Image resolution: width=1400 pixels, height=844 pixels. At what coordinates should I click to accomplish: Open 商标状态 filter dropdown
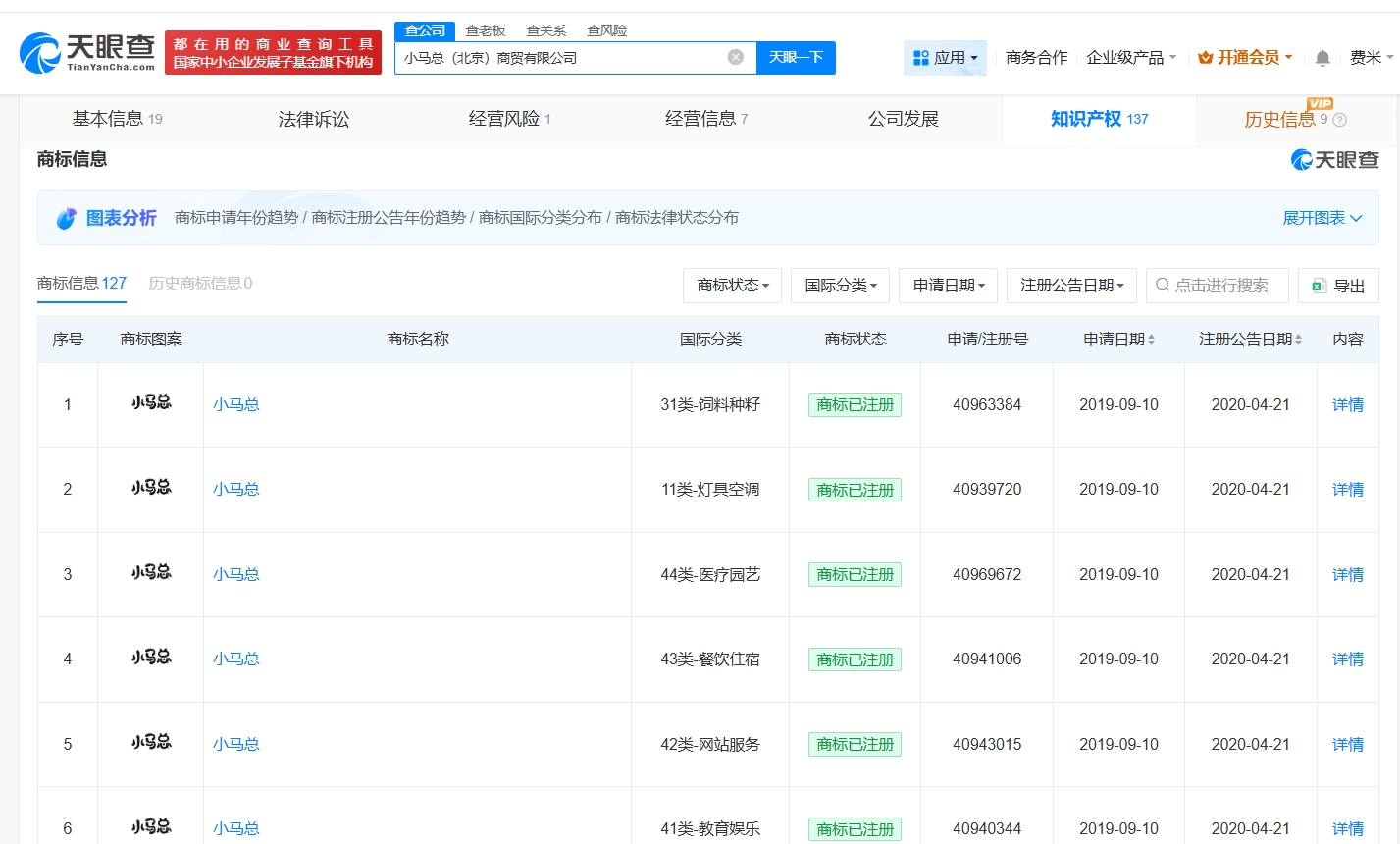[733, 286]
